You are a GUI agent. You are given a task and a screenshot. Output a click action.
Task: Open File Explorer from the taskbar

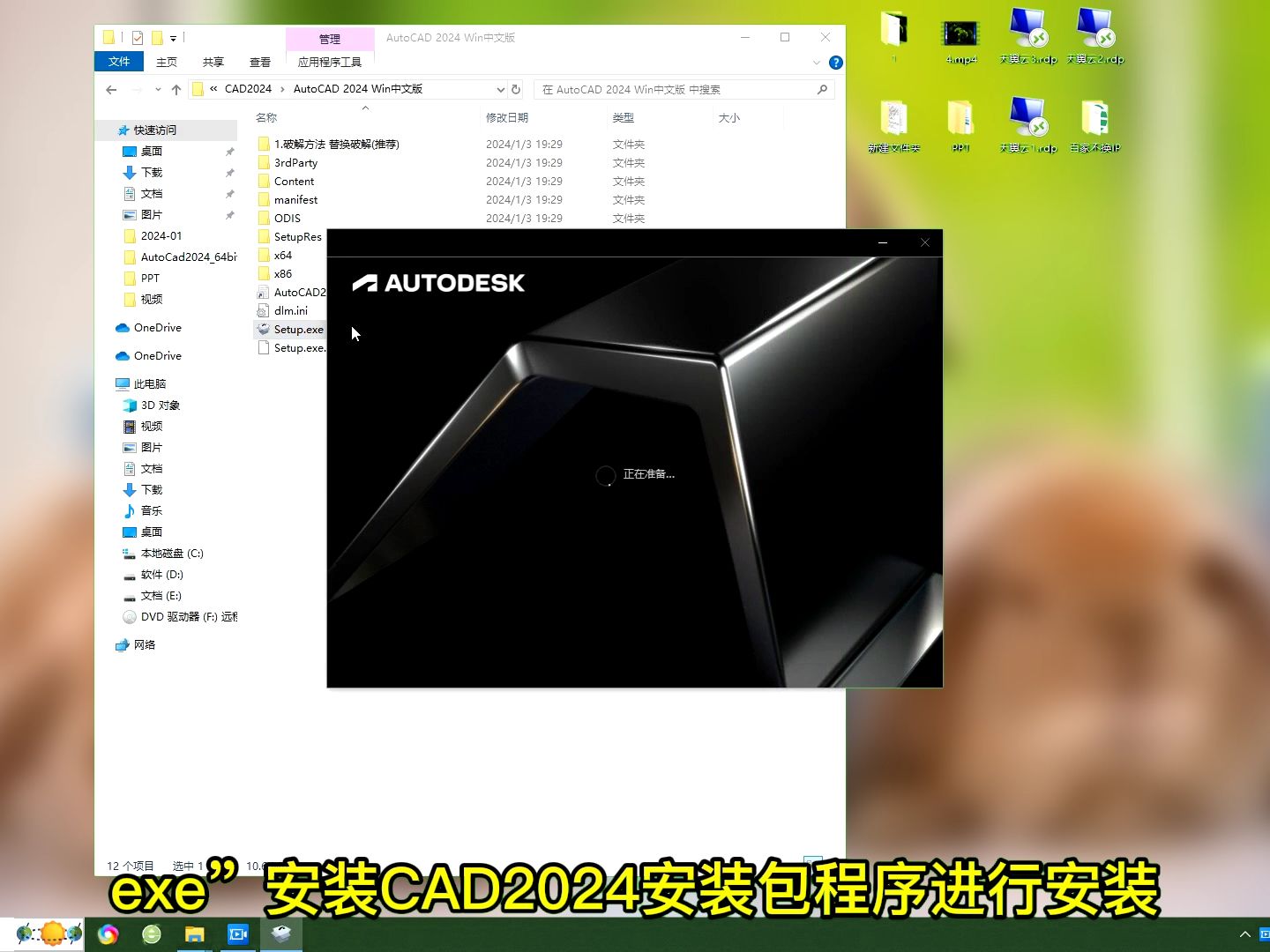pyautogui.click(x=194, y=933)
